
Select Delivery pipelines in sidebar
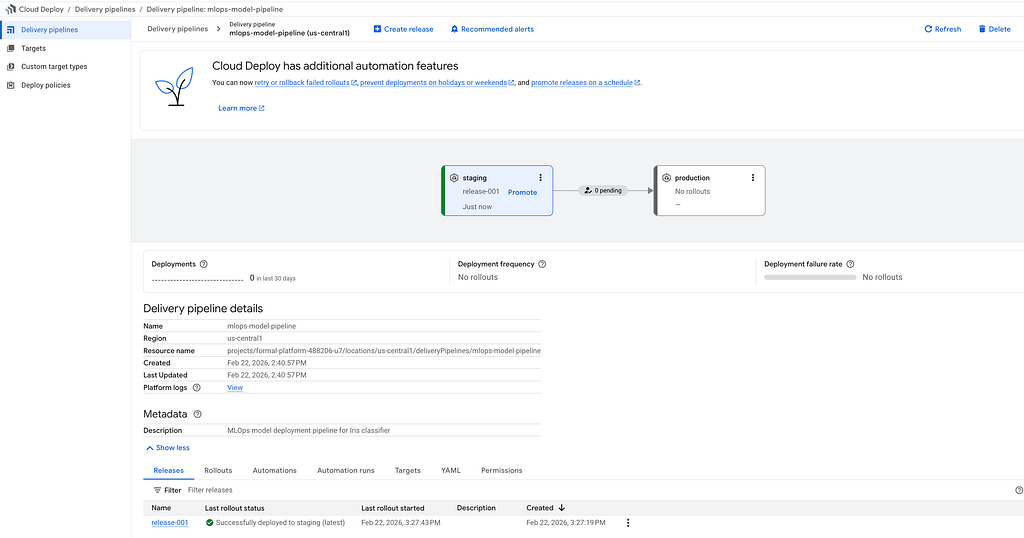click(65, 30)
